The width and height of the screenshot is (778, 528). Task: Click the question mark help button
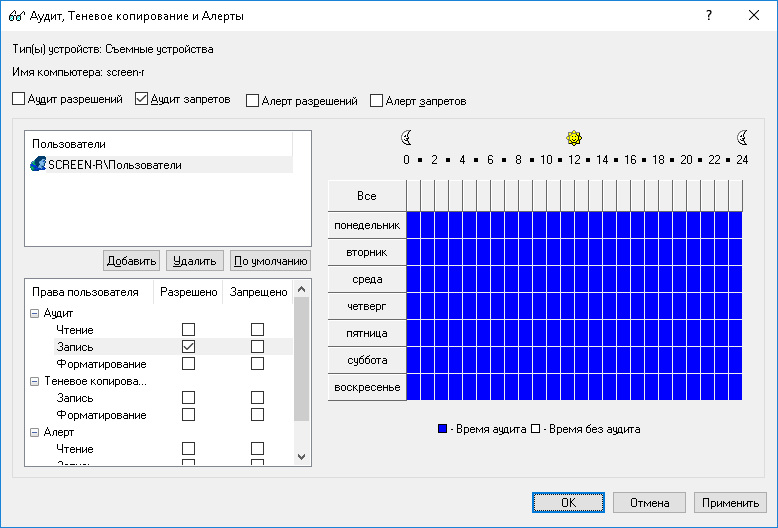709,16
